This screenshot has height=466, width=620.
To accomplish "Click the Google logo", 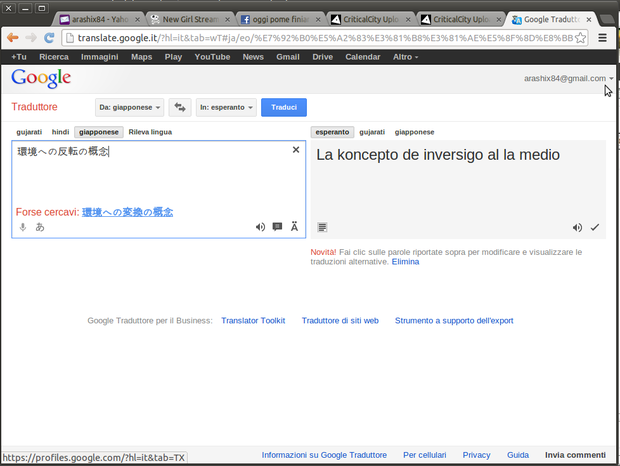I will 41,78.
